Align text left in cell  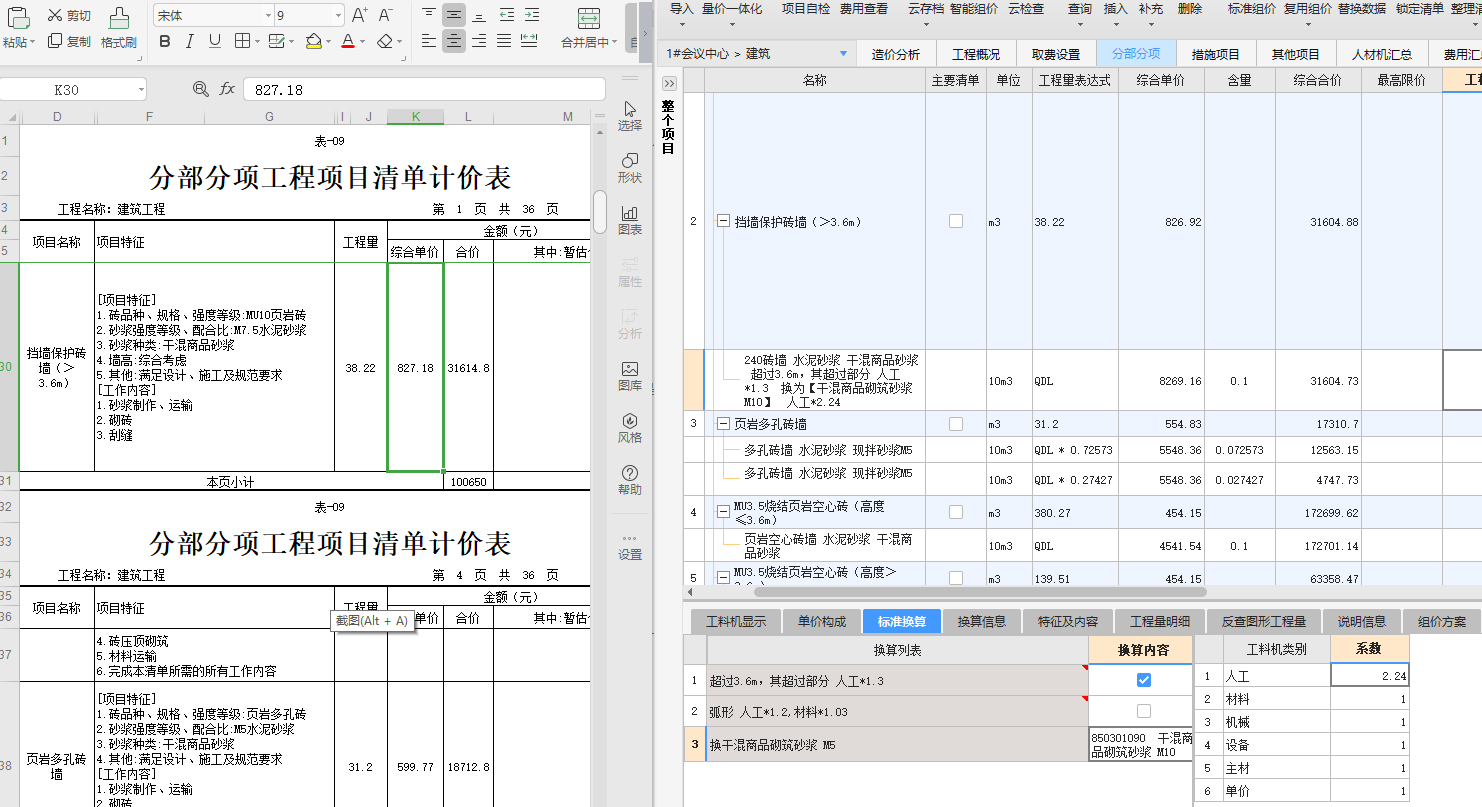(428, 41)
